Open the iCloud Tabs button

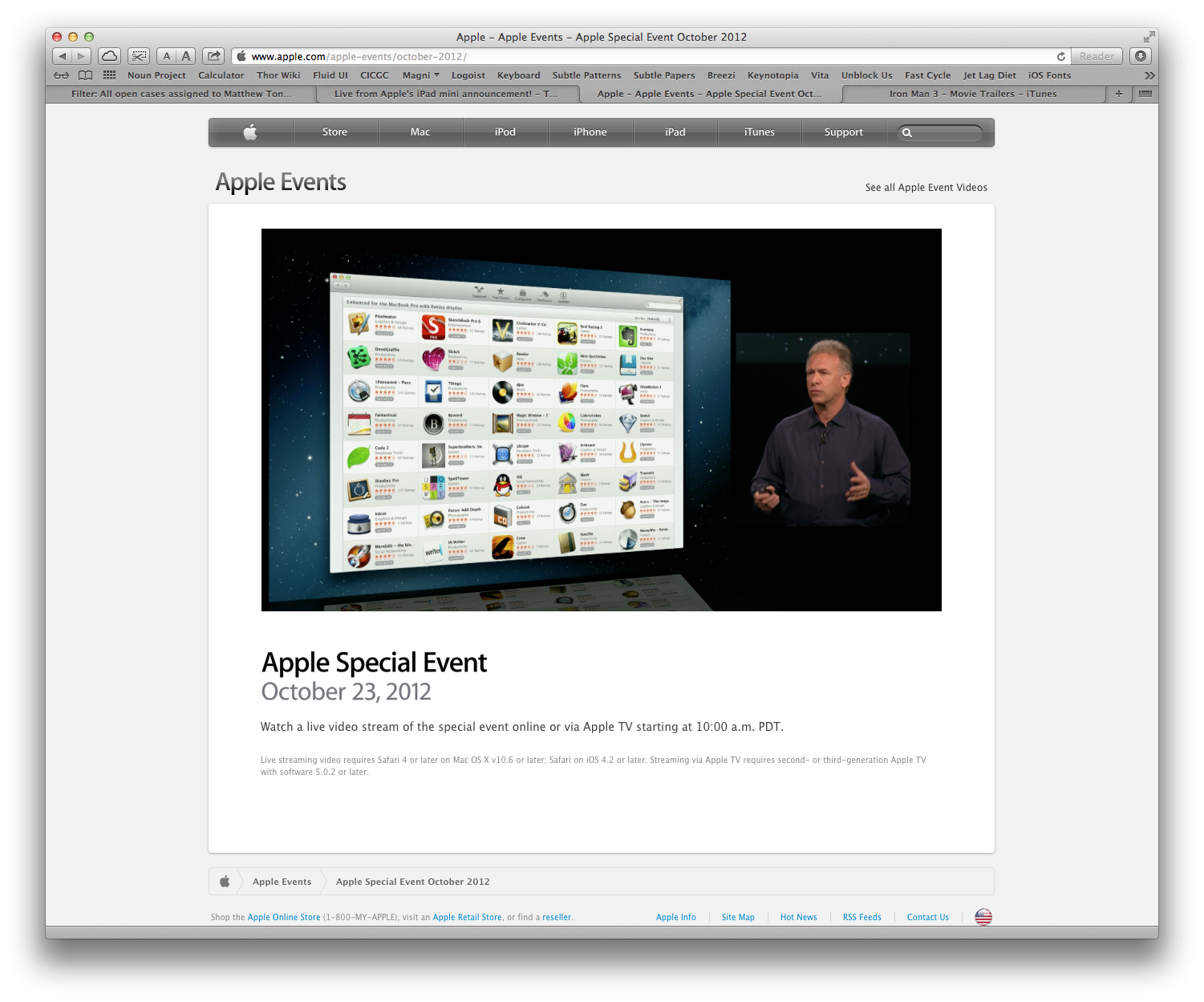(110, 56)
